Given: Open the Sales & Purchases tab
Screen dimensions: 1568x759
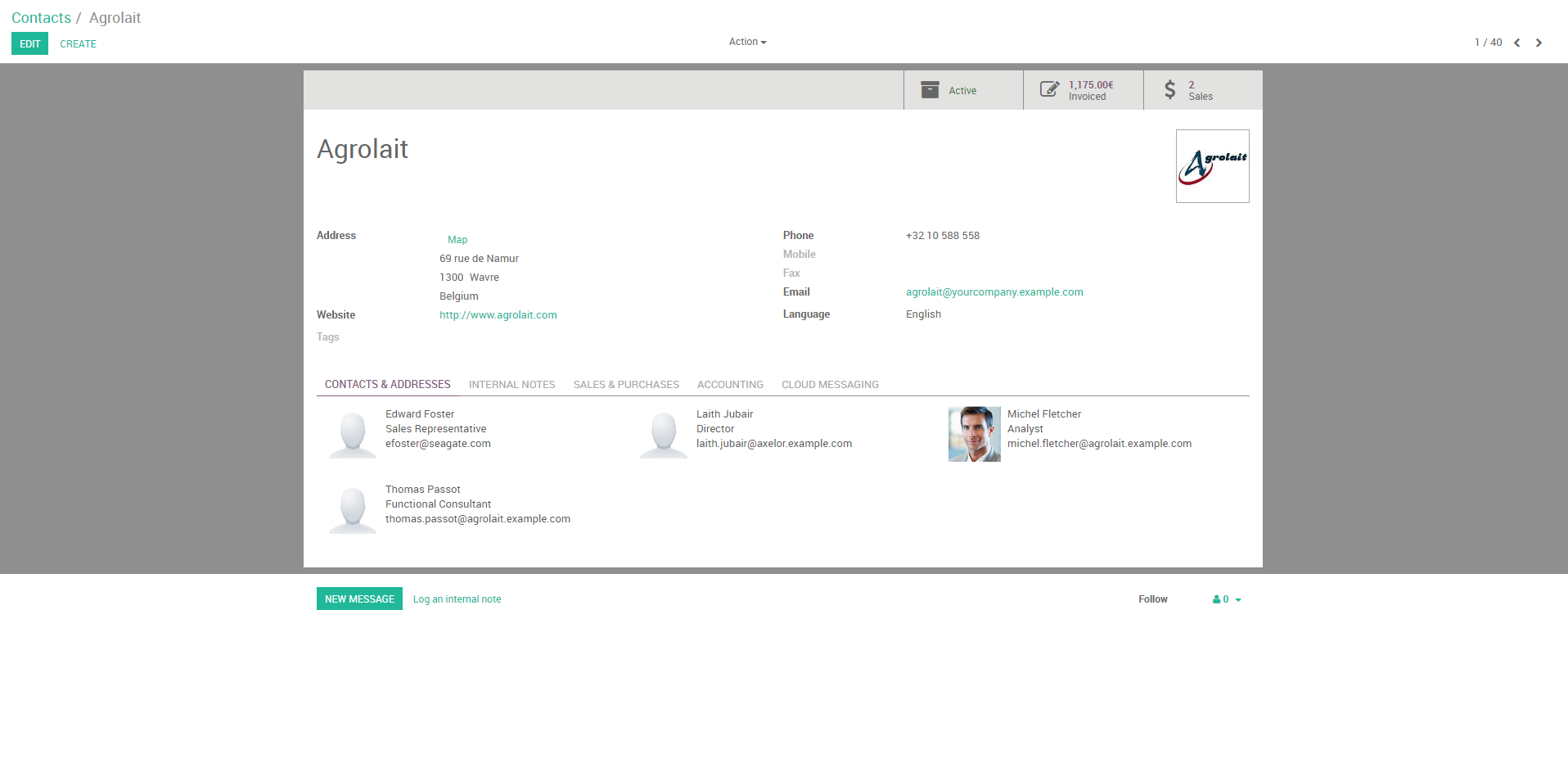Looking at the screenshot, I should pos(626,385).
